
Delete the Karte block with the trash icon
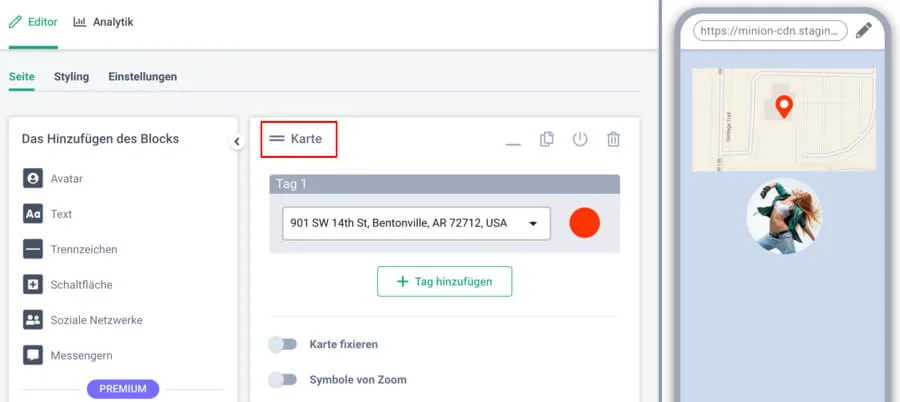click(614, 139)
